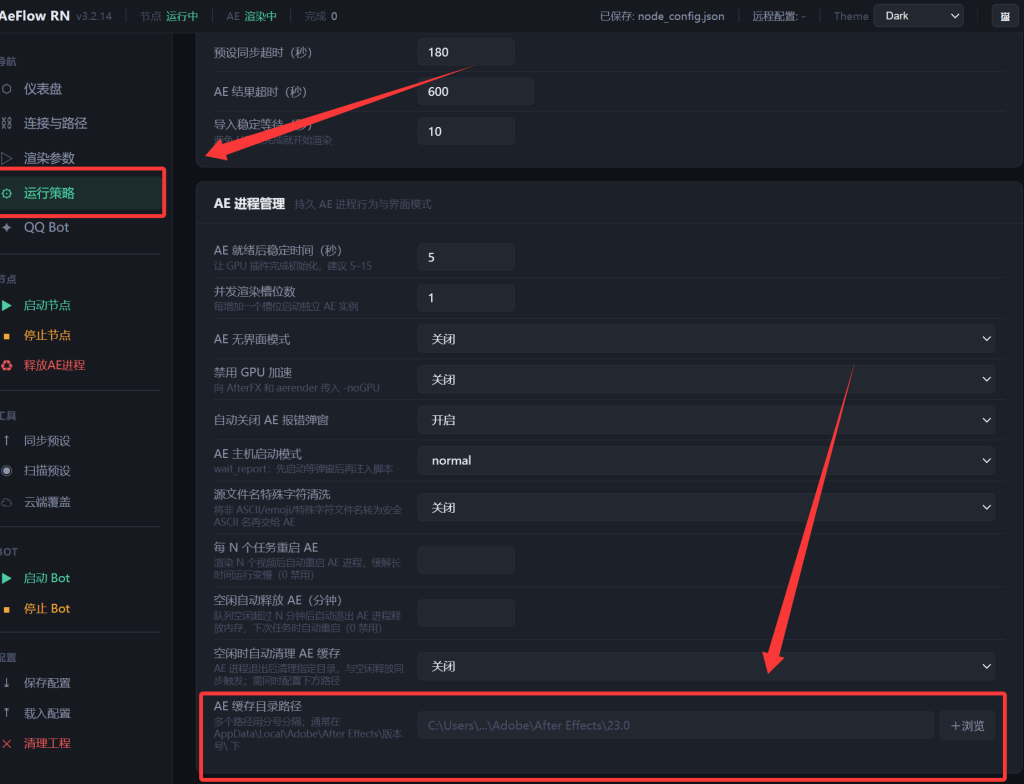Click the recycle icon for 释放AE进程

(7, 365)
